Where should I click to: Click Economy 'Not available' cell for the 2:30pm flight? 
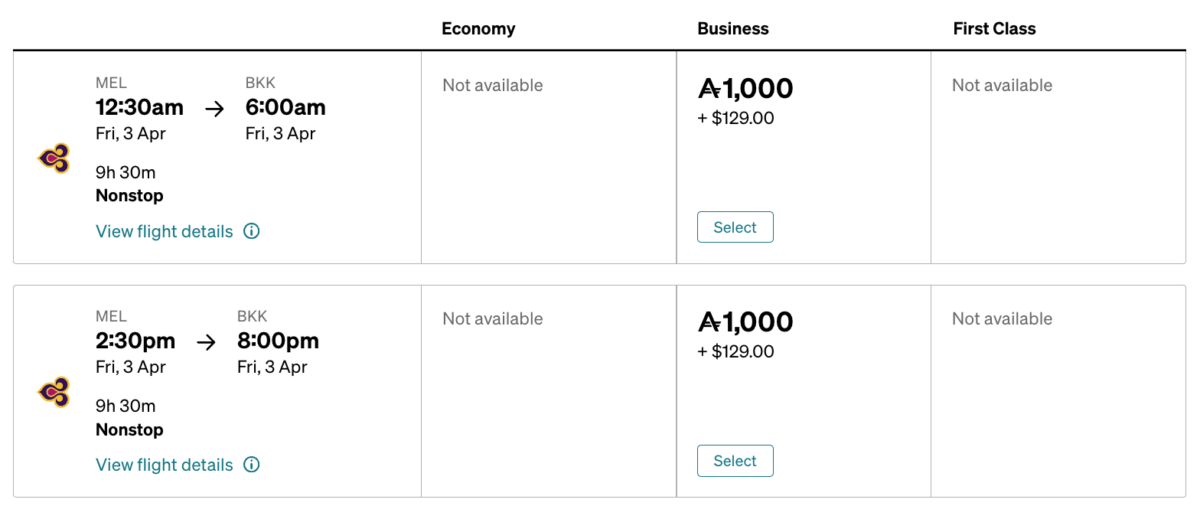(x=493, y=319)
